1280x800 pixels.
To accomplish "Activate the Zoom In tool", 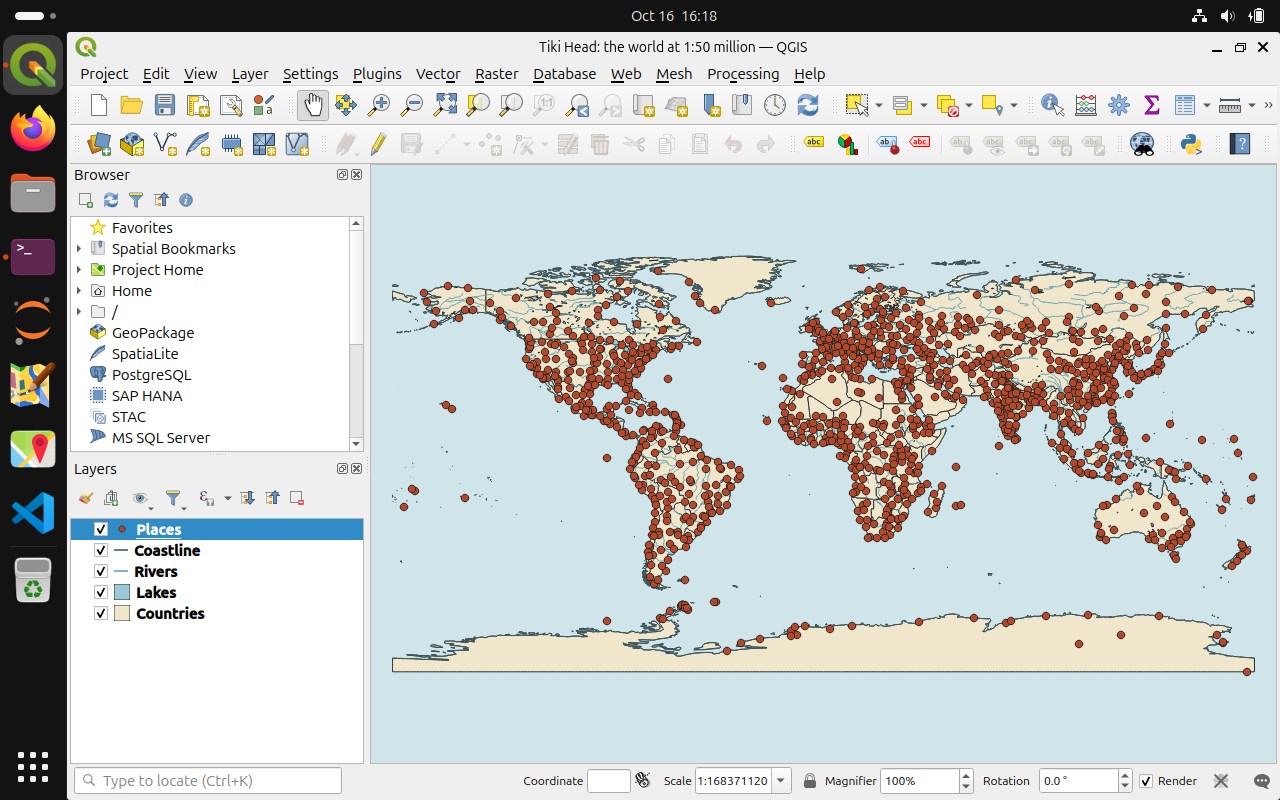I will [x=379, y=105].
